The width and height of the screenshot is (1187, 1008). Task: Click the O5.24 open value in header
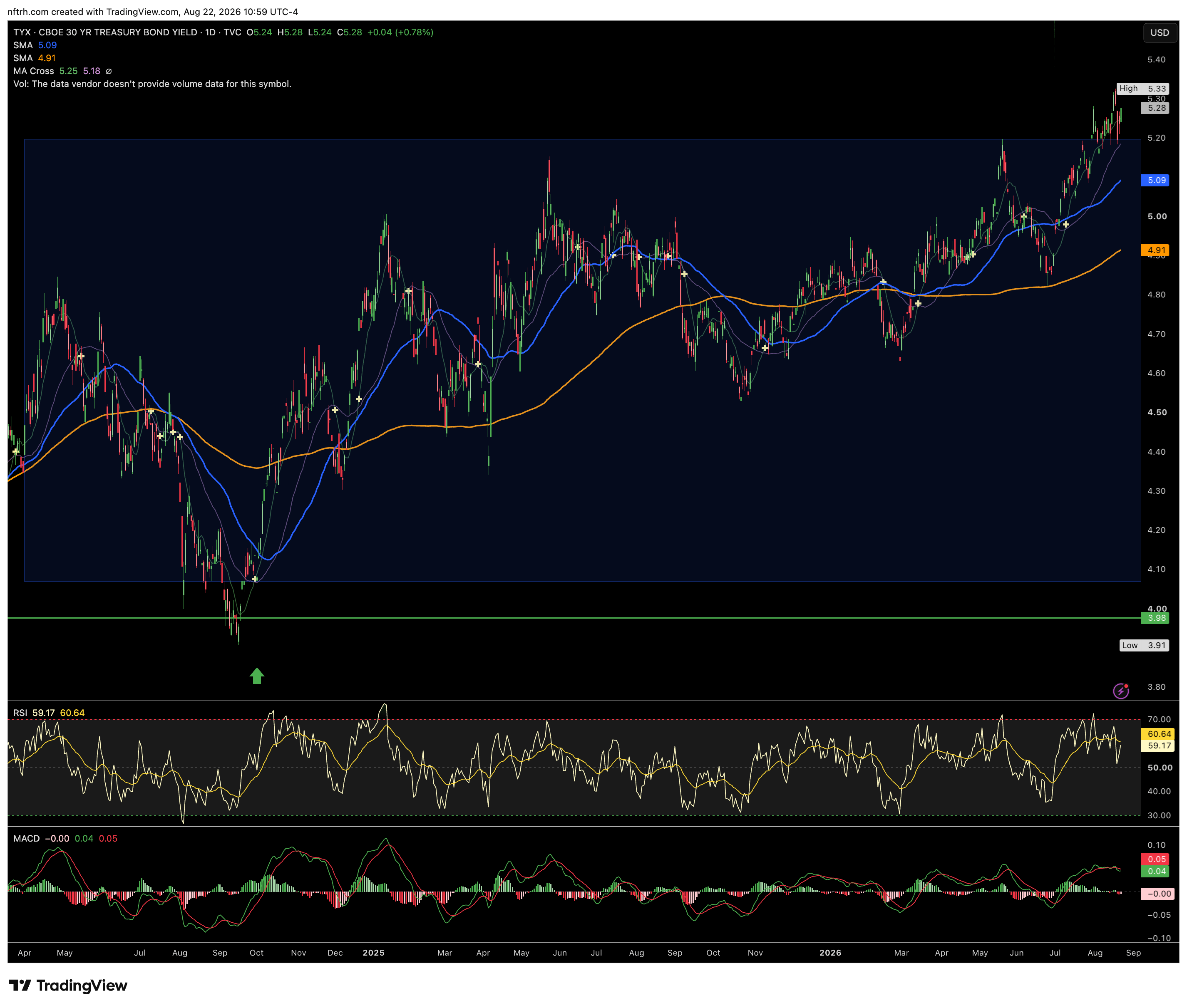[259, 32]
